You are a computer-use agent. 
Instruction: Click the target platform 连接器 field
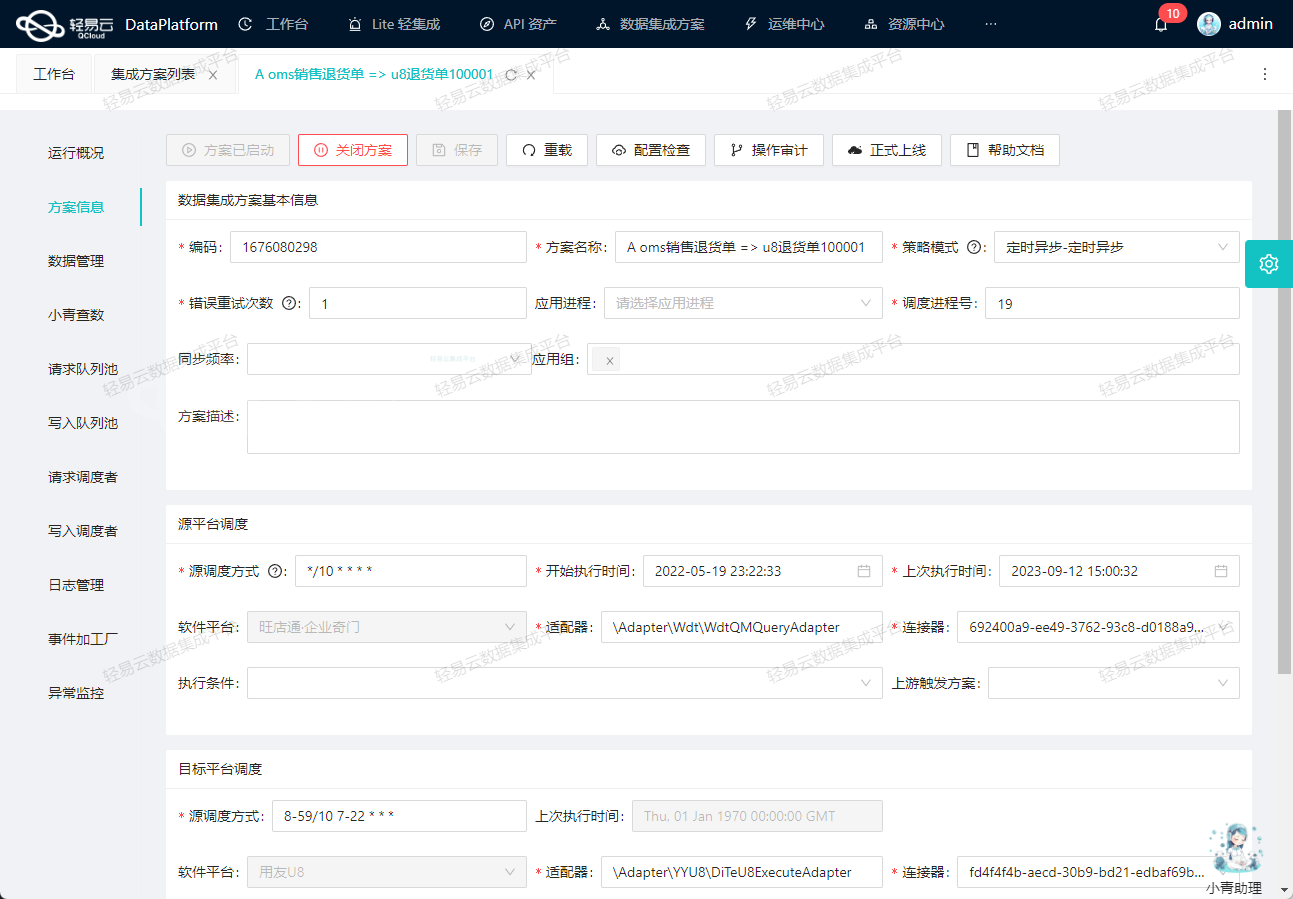(x=1098, y=872)
